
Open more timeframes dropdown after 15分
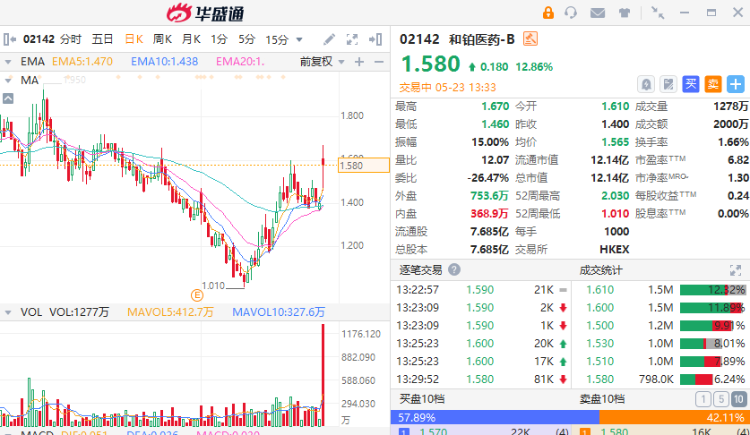299,40
